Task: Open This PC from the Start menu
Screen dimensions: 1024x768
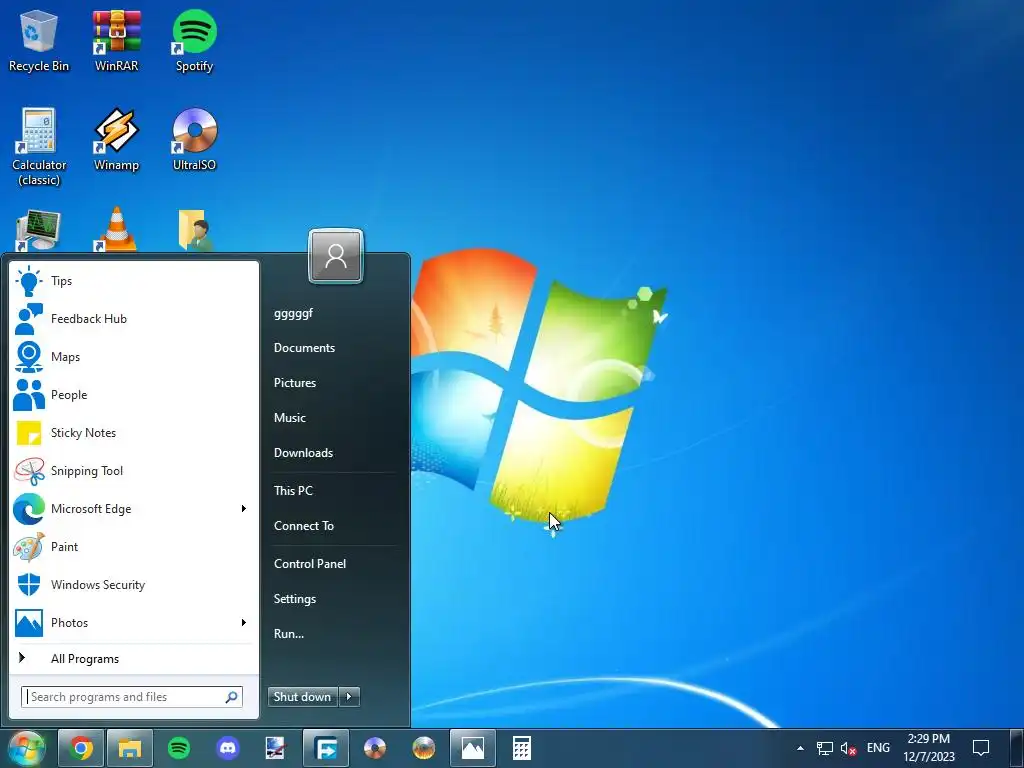Action: point(293,490)
